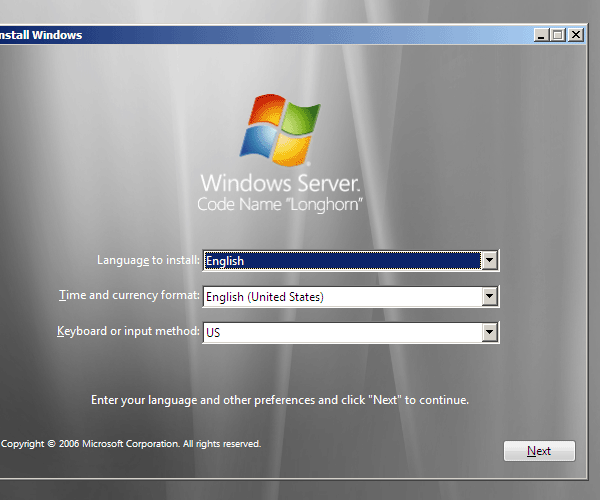Open the Language to install dropdown arrow
Image resolution: width=600 pixels, height=500 pixels.
coord(489,261)
